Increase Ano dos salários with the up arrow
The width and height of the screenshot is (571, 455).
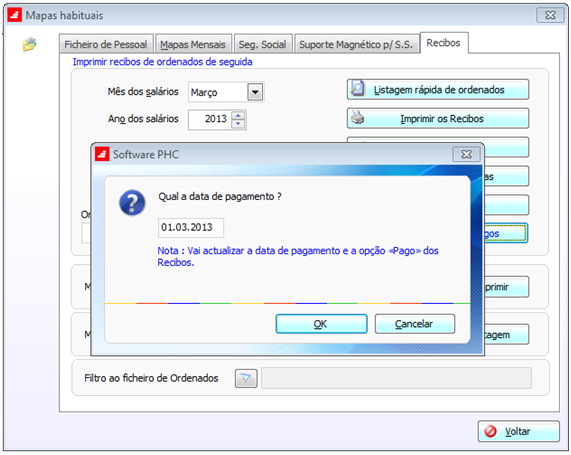click(238, 115)
